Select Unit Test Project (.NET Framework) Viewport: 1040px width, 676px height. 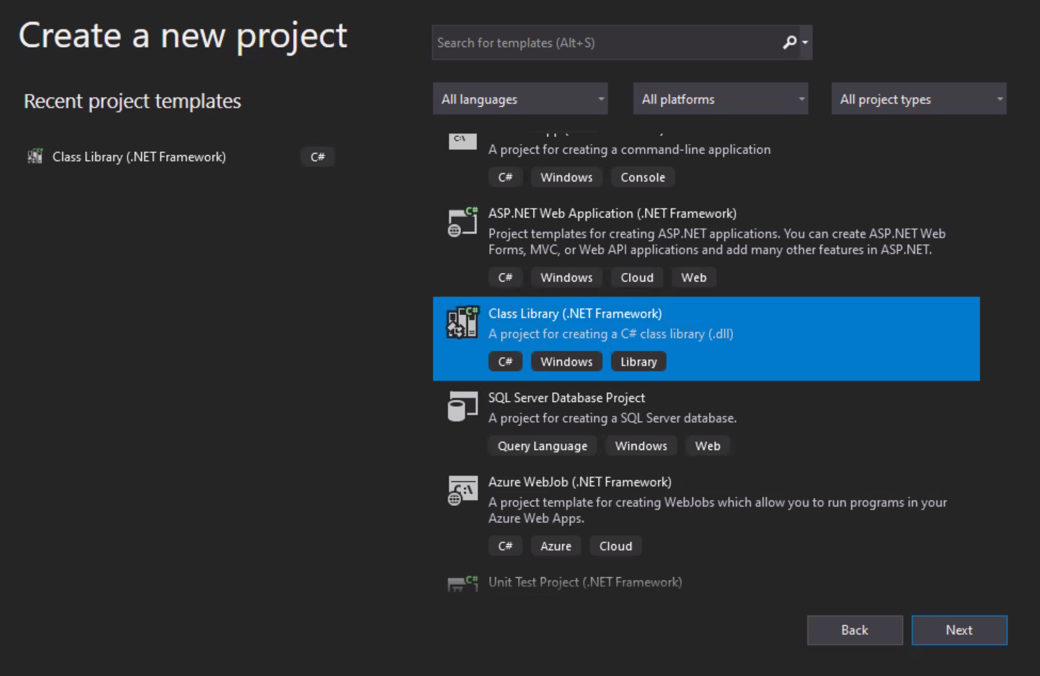pos(585,582)
